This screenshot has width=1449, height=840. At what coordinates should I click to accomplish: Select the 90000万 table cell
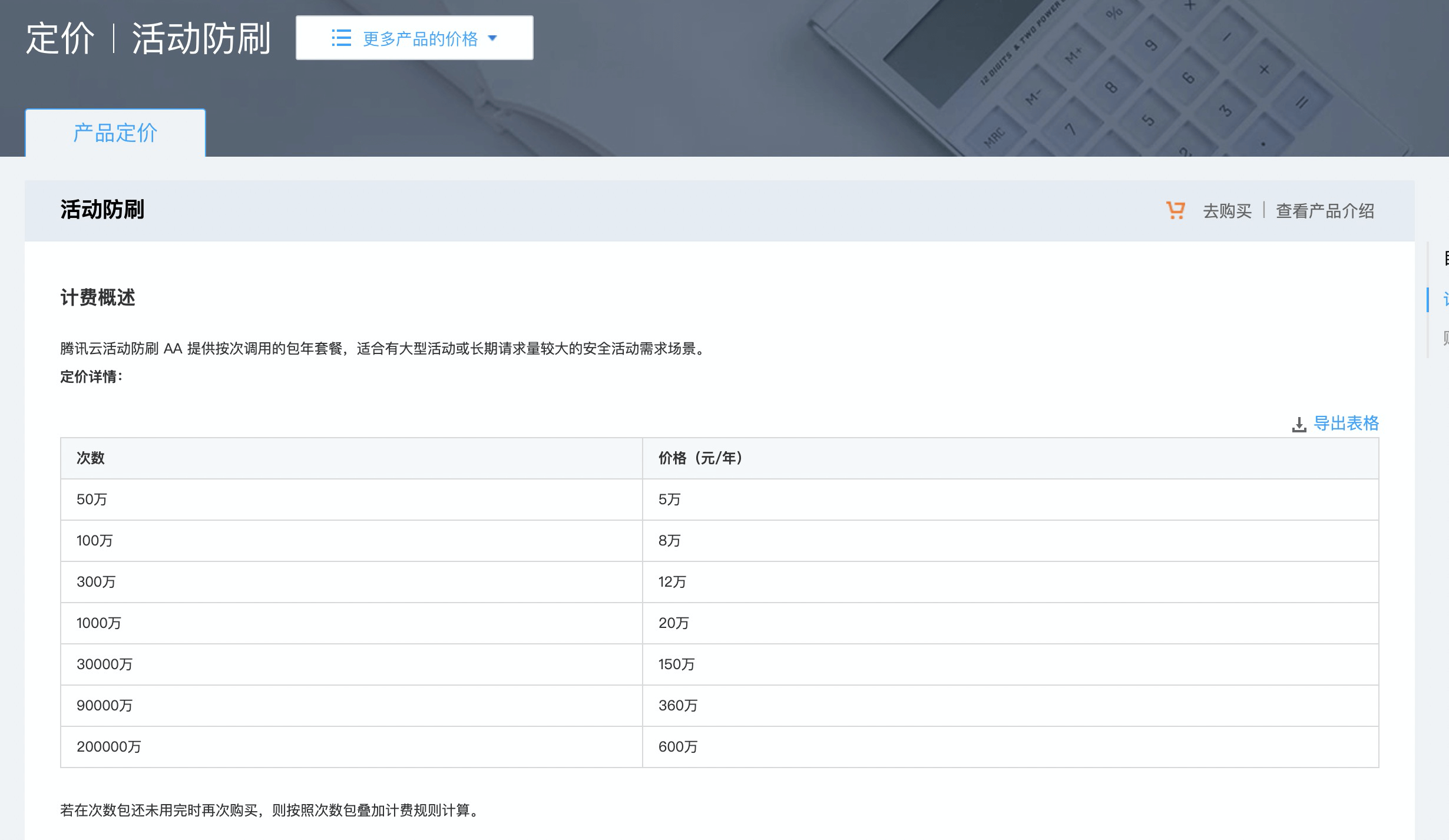coord(351,706)
